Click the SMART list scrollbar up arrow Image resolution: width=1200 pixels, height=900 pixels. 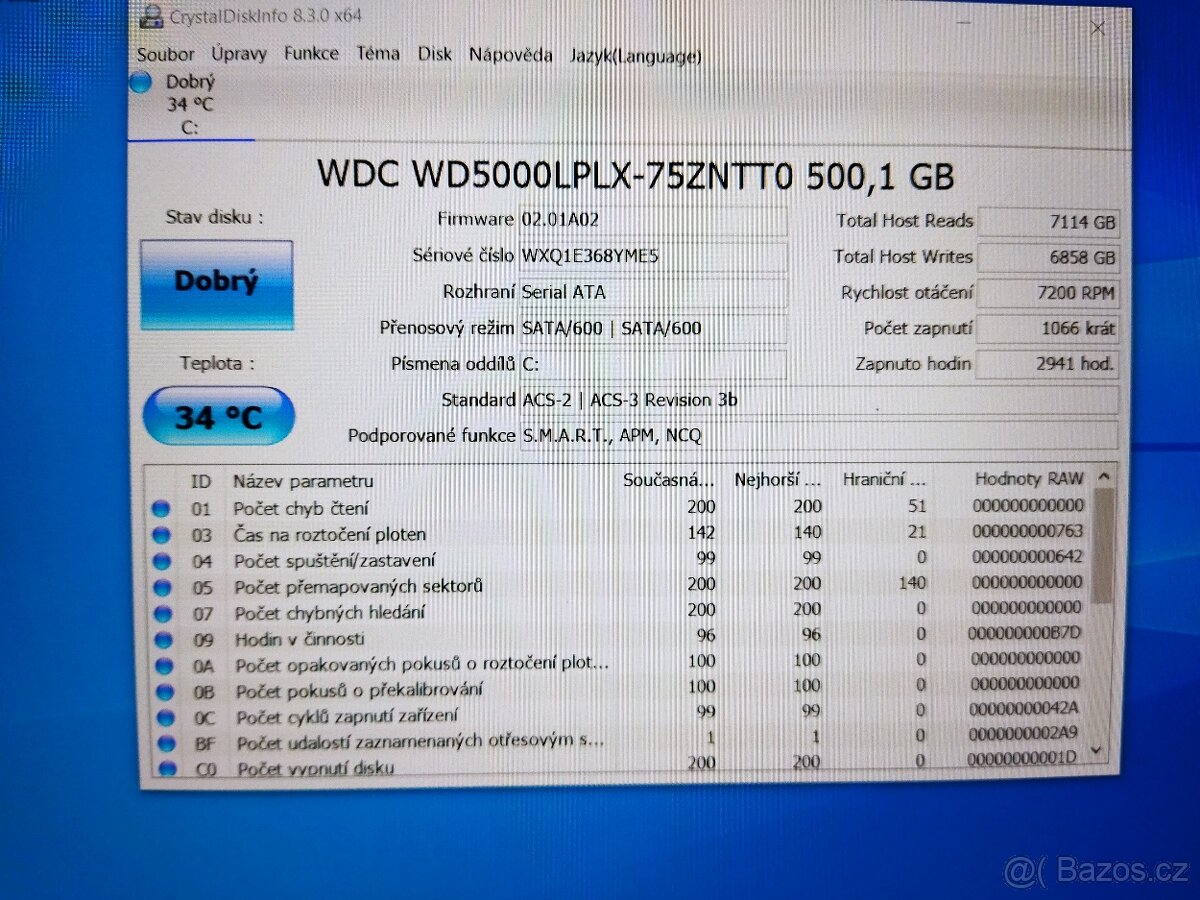click(1104, 478)
